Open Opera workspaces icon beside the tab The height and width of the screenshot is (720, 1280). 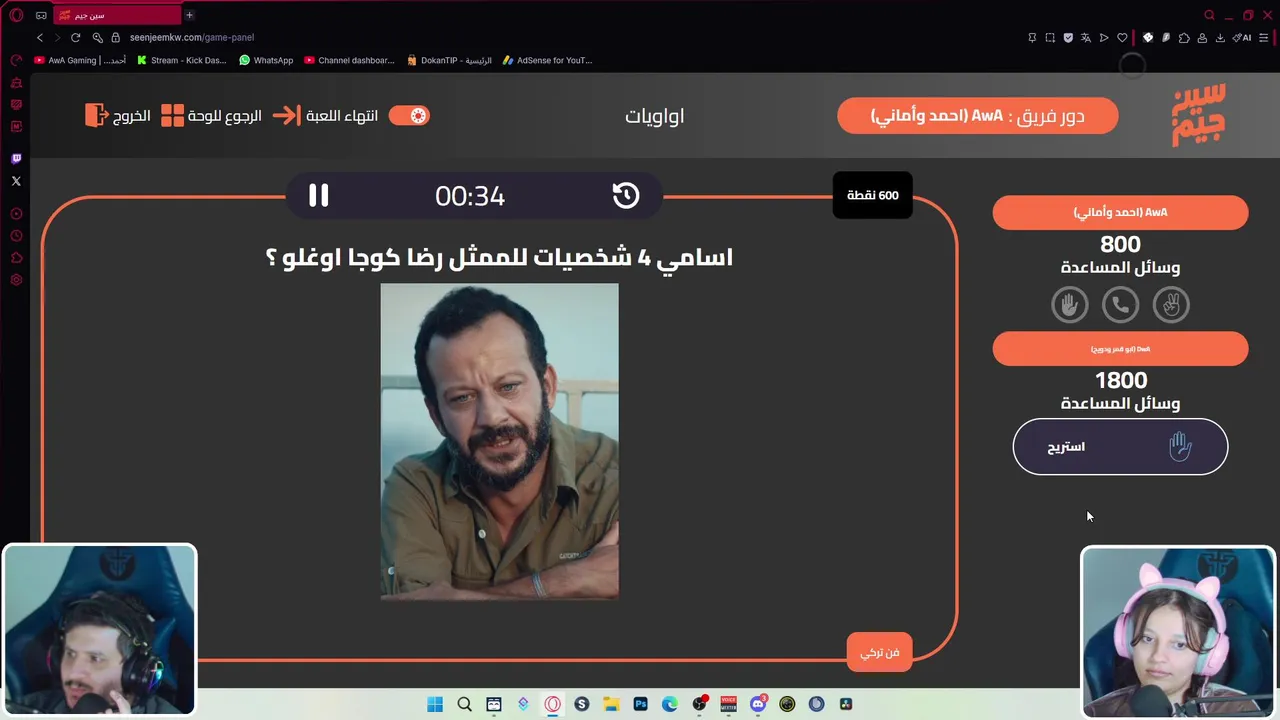[x=41, y=15]
